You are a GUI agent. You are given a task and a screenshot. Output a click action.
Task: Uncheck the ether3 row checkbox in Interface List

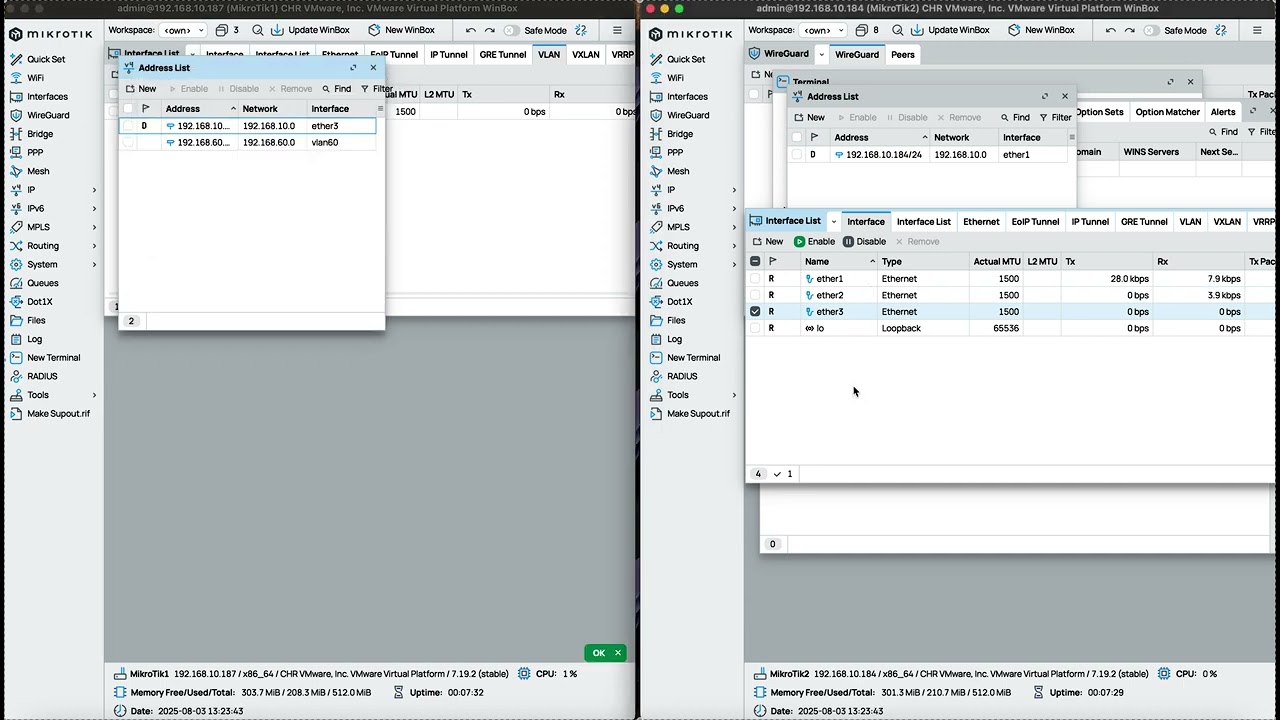755,312
